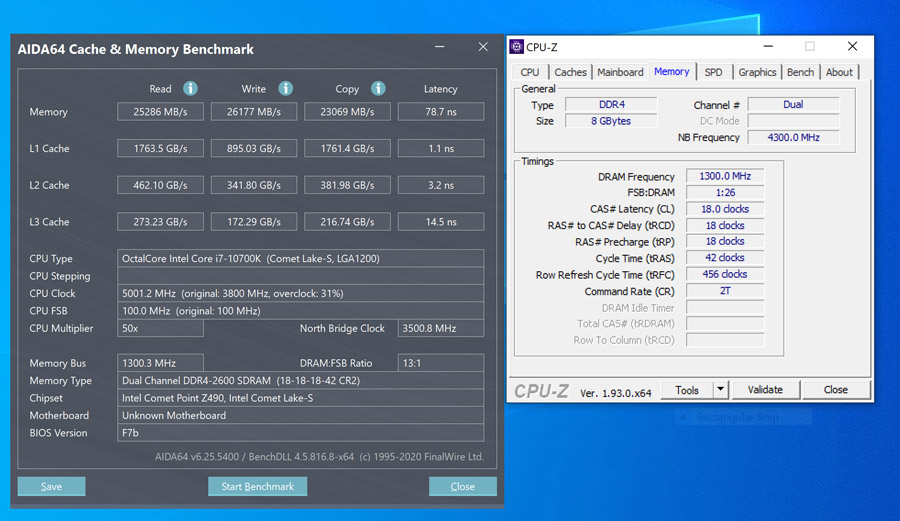Screen dimensions: 900x521
Task: Click Cycle Time tRAS value 42 clocks
Action: click(725, 258)
